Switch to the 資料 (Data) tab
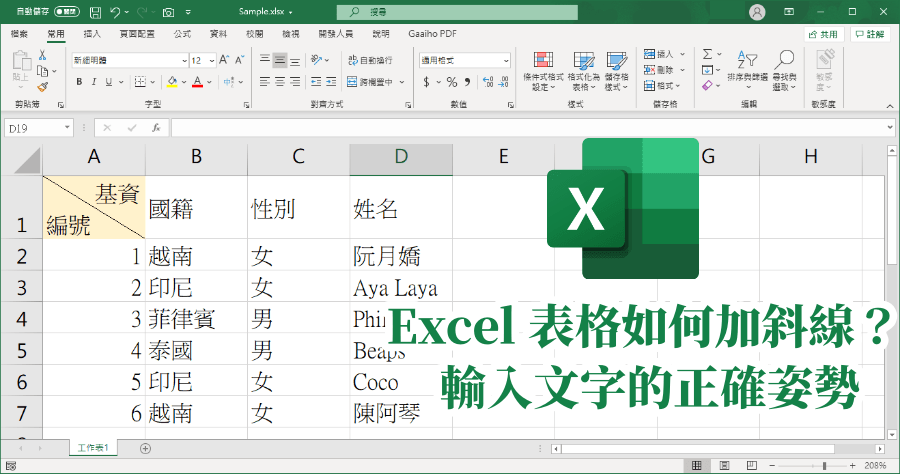900x474 pixels. [218, 34]
